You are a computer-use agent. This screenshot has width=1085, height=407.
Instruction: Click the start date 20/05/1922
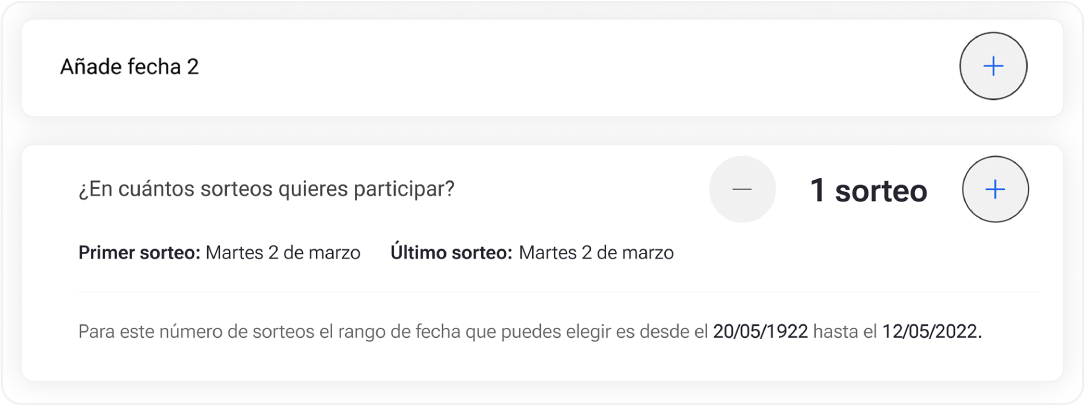click(x=760, y=331)
